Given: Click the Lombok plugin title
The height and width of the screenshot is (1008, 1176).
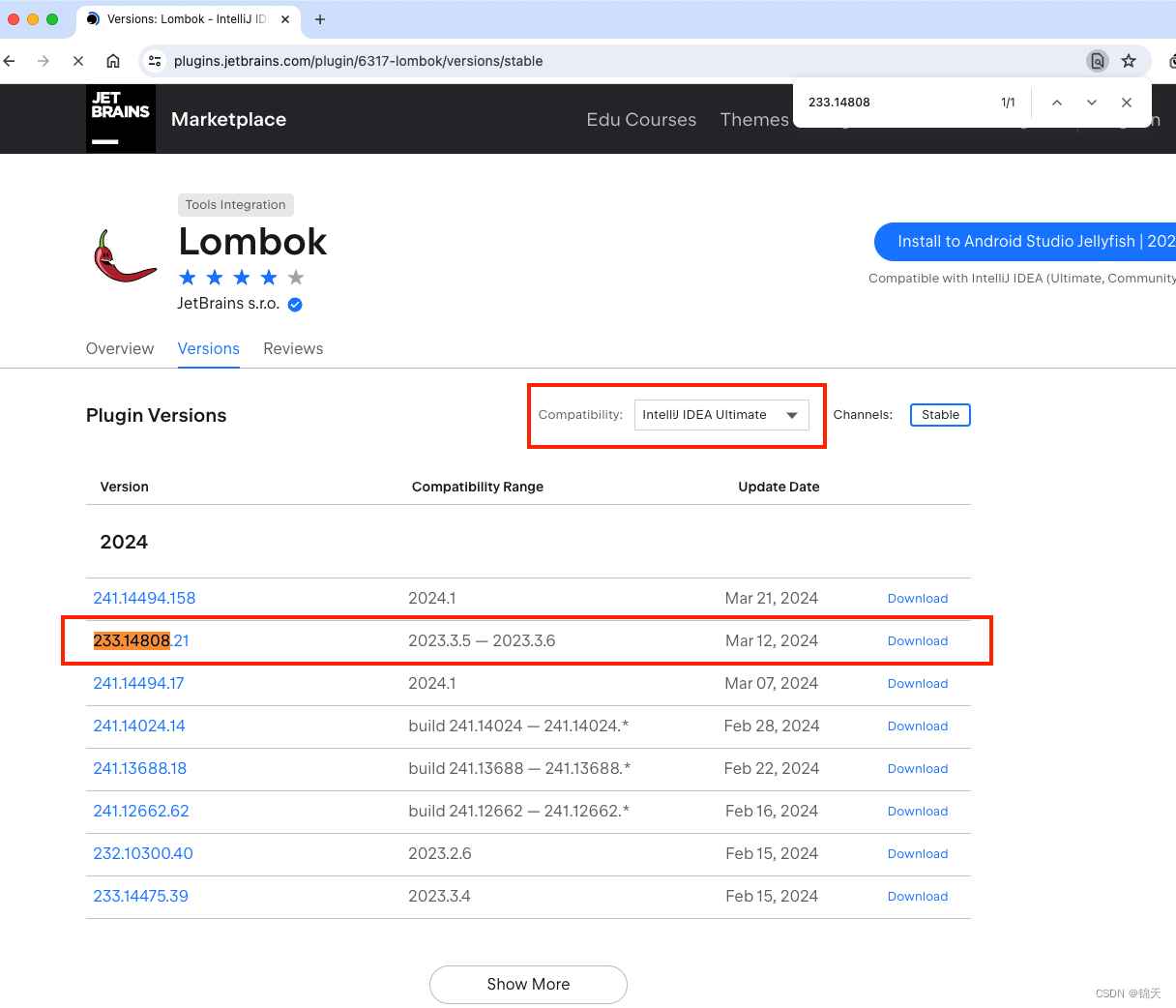Looking at the screenshot, I should pos(253,242).
